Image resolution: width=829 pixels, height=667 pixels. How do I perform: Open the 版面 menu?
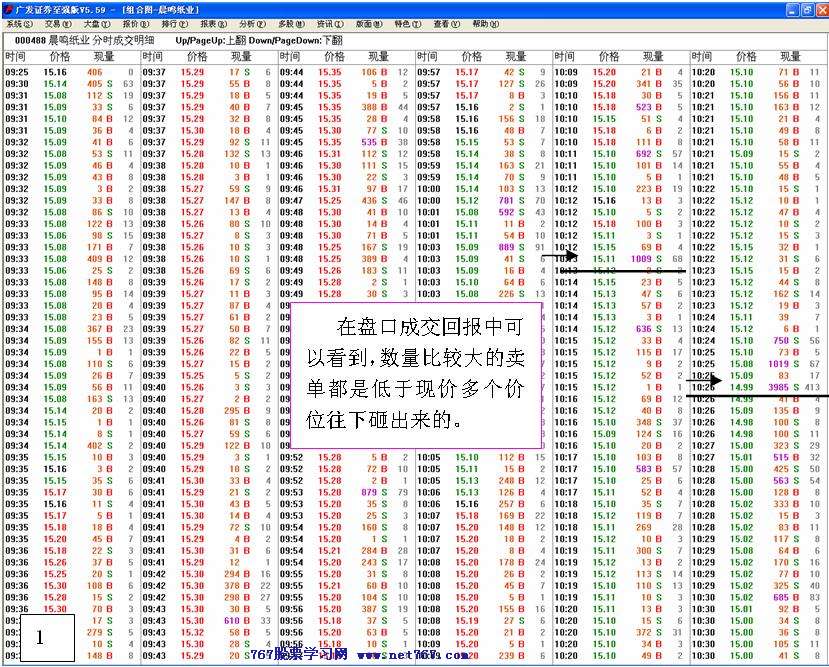point(369,24)
